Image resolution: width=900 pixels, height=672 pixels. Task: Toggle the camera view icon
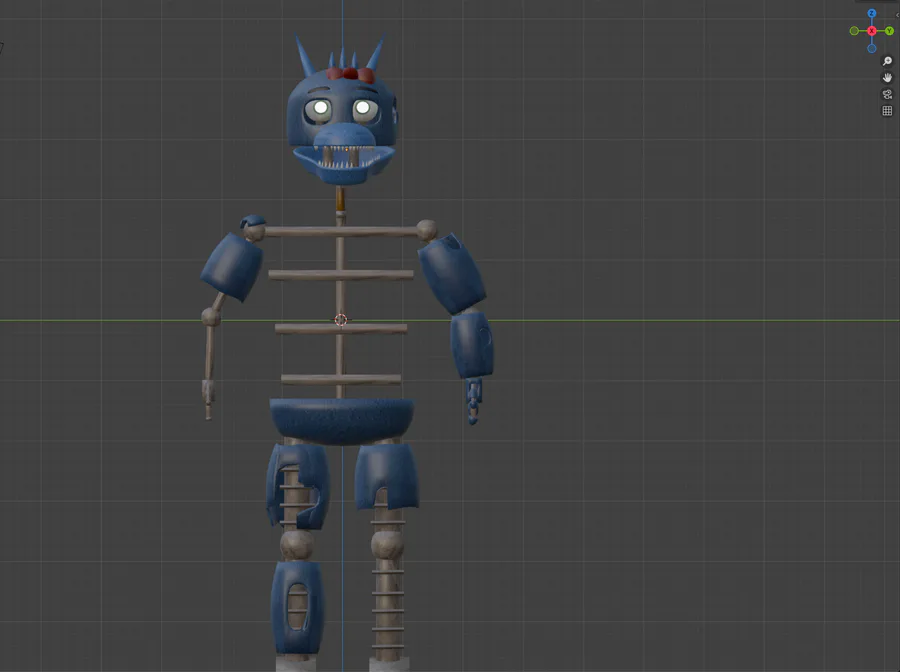pyautogui.click(x=887, y=94)
